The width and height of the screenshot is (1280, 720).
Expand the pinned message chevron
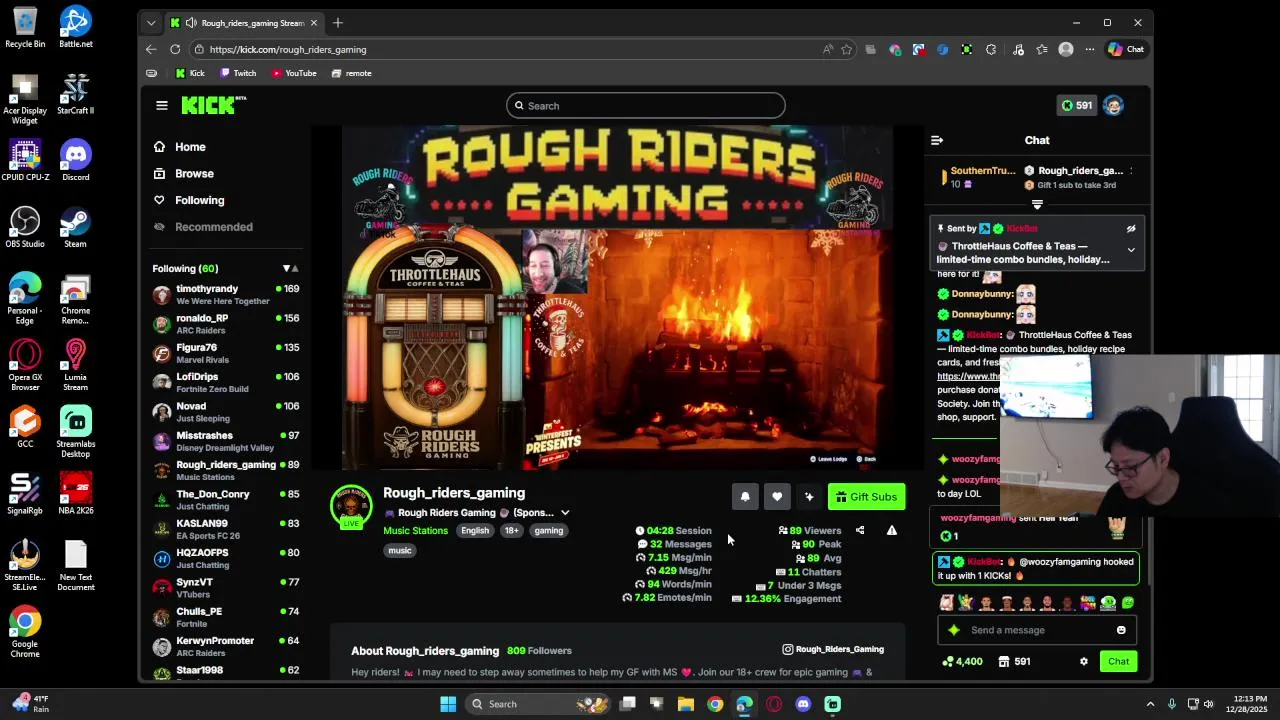(1131, 250)
